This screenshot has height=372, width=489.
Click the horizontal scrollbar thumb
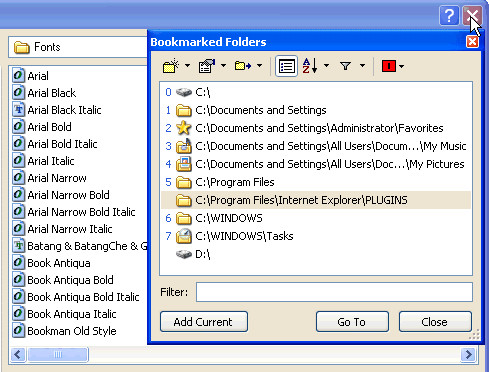[58, 354]
